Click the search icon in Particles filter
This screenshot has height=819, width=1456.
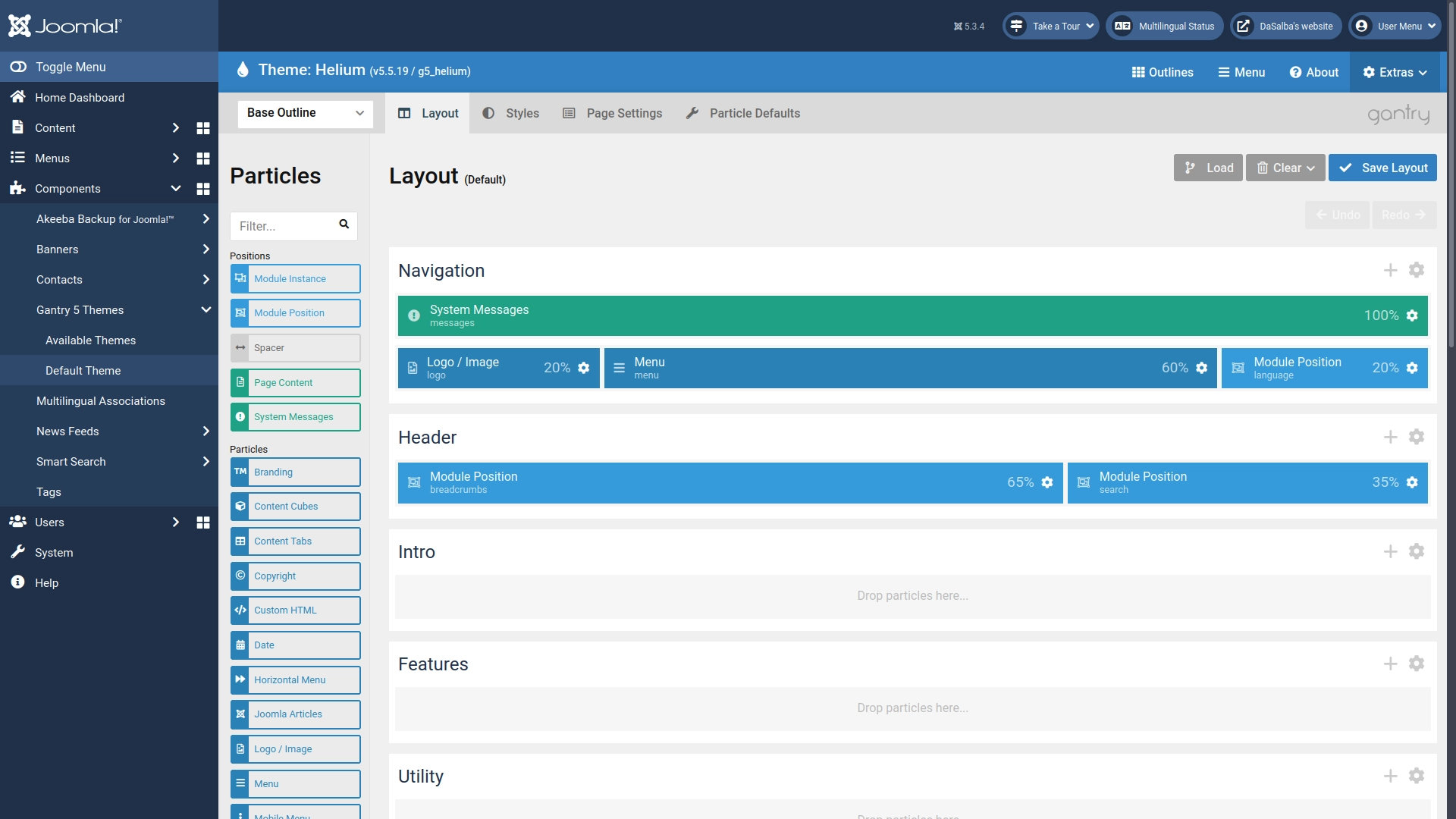pos(344,225)
